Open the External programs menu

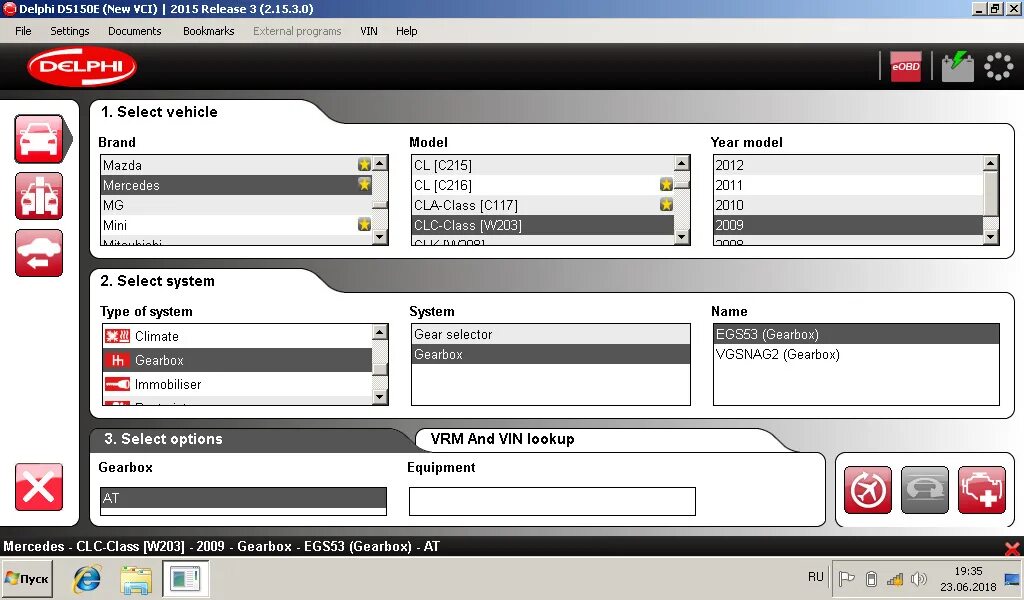pyautogui.click(x=297, y=31)
